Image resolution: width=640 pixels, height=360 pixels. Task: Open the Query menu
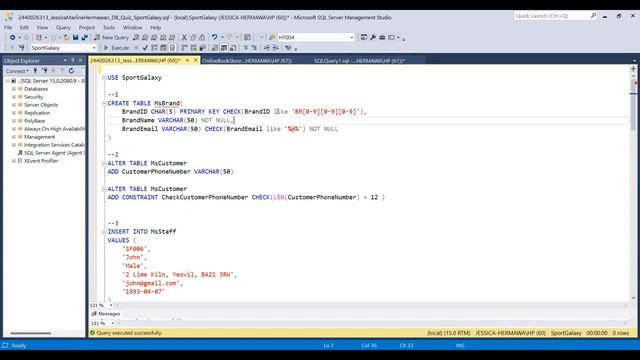[x=63, y=27]
